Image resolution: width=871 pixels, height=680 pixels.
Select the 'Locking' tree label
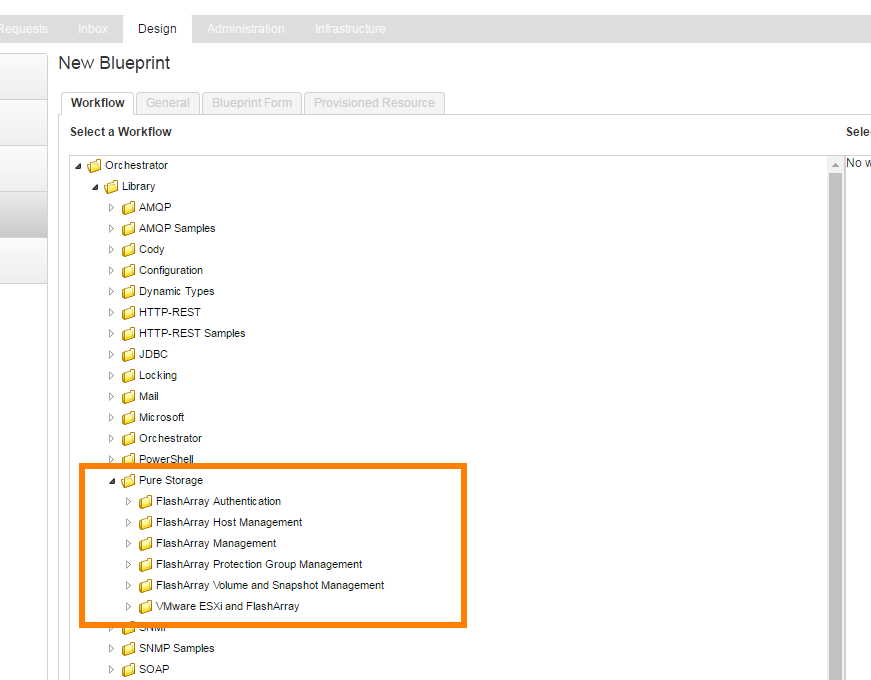tap(158, 376)
